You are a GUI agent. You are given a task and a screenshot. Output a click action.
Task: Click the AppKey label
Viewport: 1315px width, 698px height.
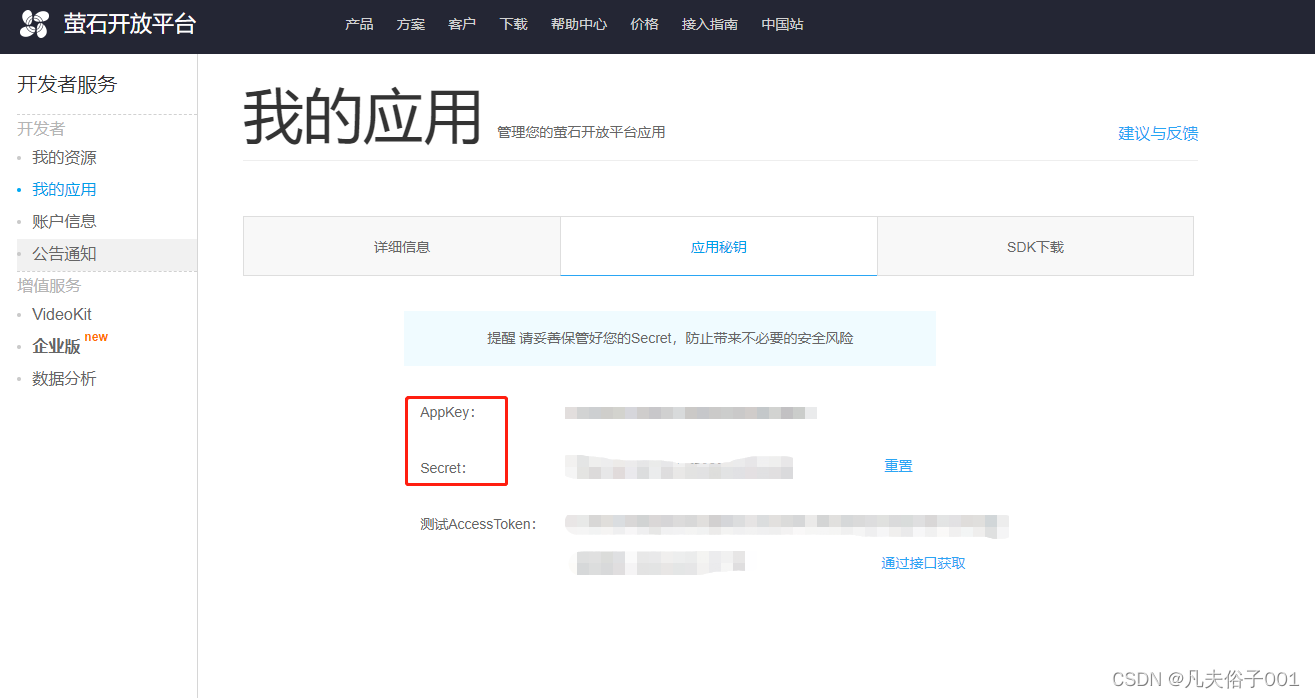(448, 412)
